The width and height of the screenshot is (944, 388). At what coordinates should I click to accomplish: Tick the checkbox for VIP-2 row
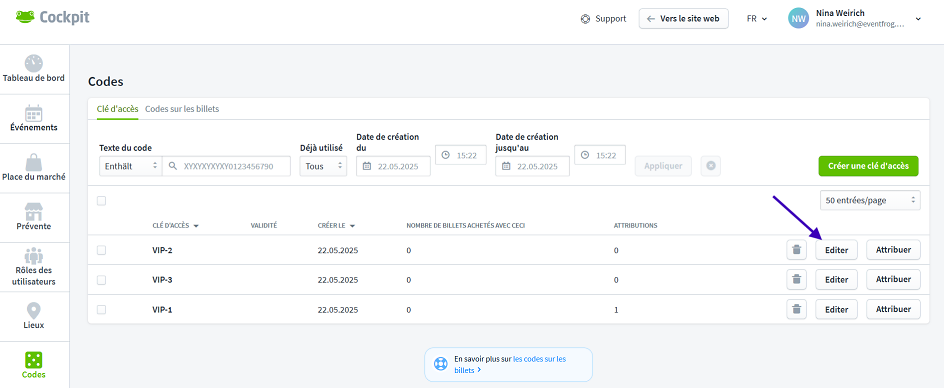pyautogui.click(x=102, y=249)
